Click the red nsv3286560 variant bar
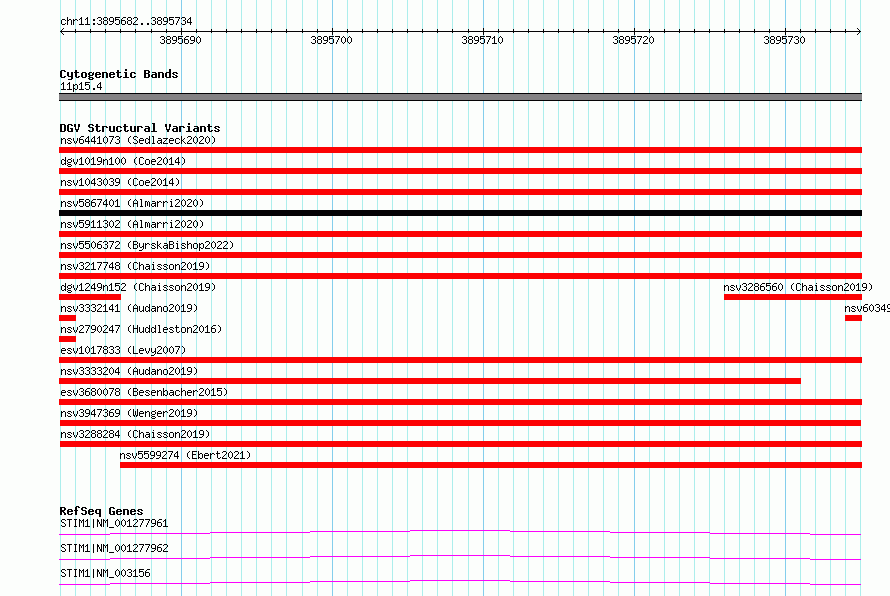The height and width of the screenshot is (596, 890). coord(793,297)
